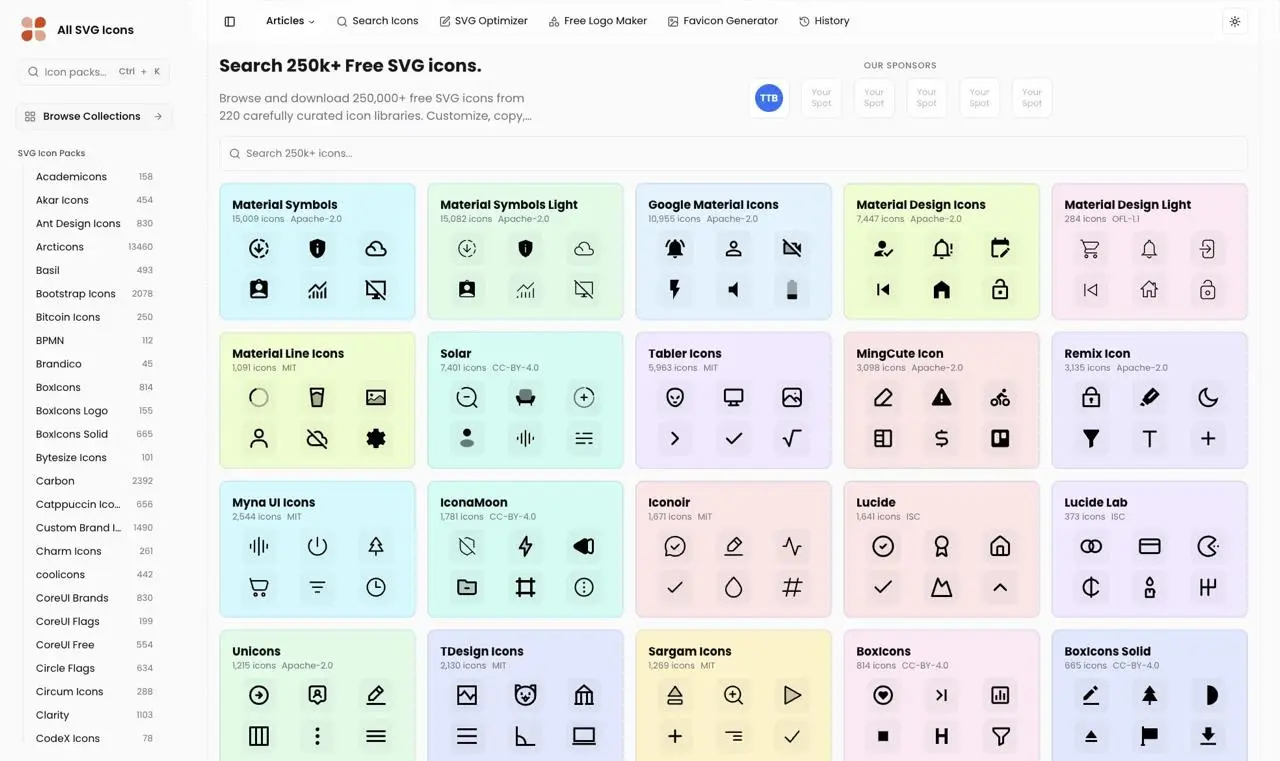The height and width of the screenshot is (761, 1280).
Task: Click Remix Icon moon icon
Action: [1208, 398]
